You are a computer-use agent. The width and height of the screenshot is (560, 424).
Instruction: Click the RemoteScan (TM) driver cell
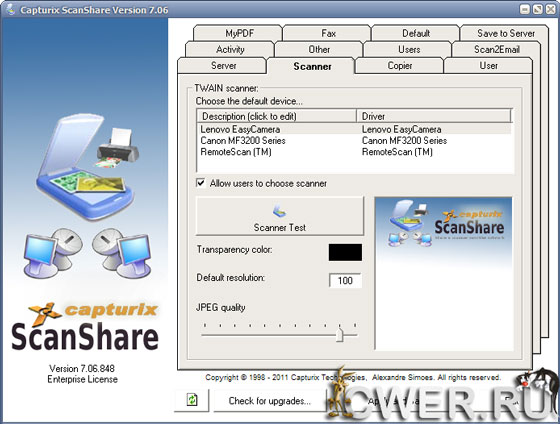[x=397, y=152]
